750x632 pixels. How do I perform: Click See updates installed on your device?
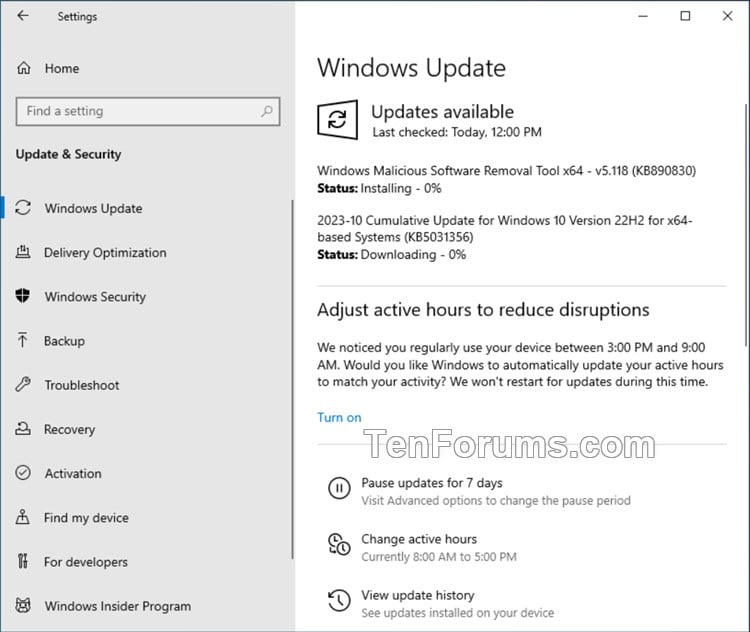click(457, 613)
